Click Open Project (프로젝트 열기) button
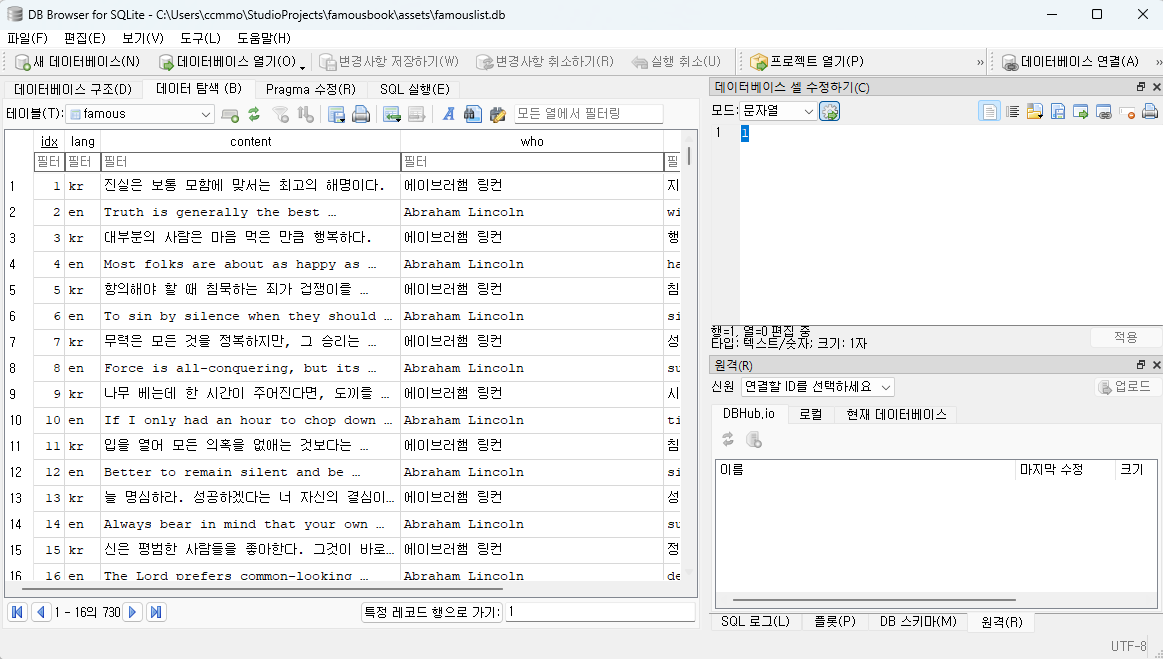The width and height of the screenshot is (1163, 659). tap(807, 62)
